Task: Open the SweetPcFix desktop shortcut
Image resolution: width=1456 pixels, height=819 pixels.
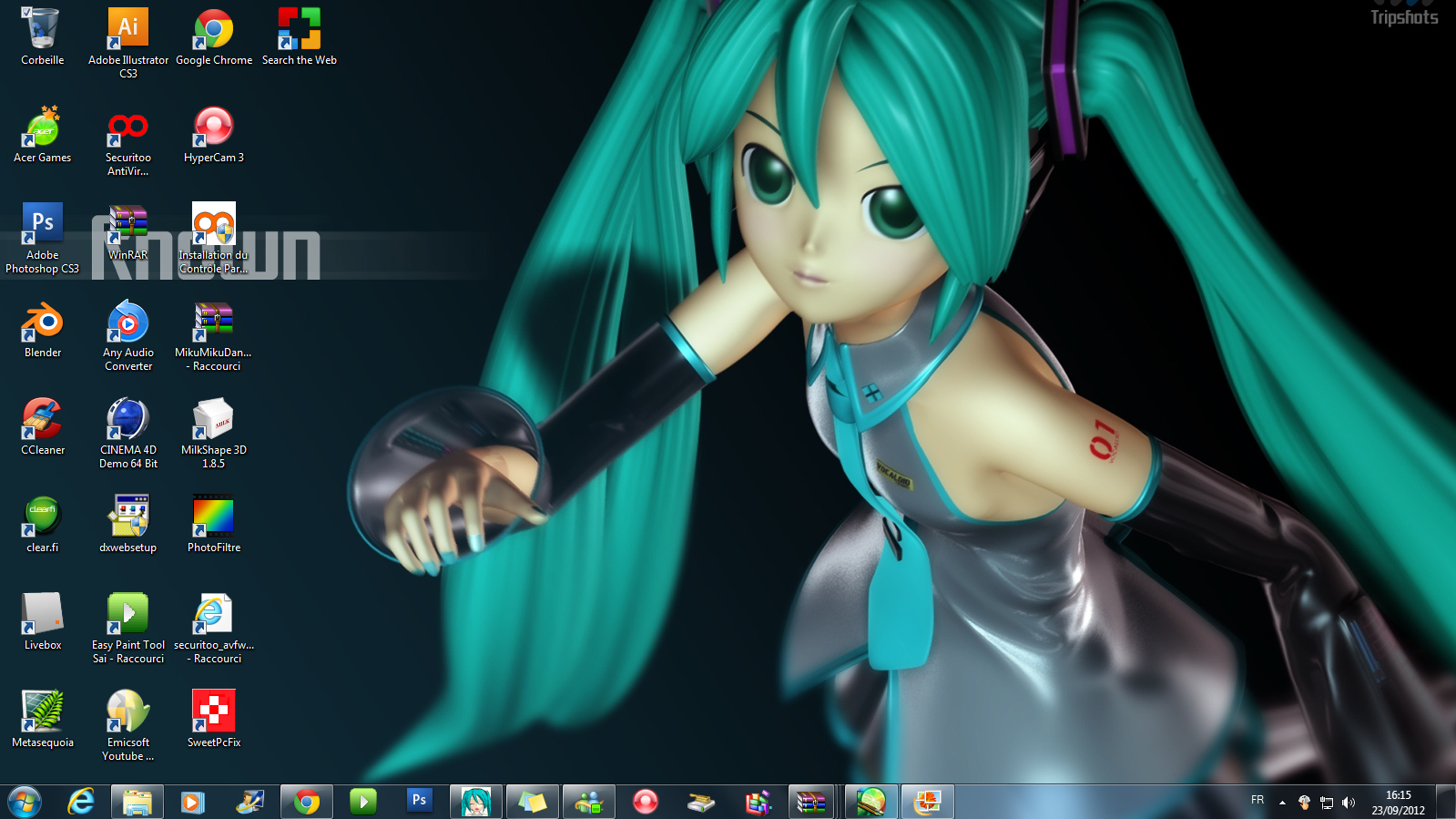Action: coord(214,720)
